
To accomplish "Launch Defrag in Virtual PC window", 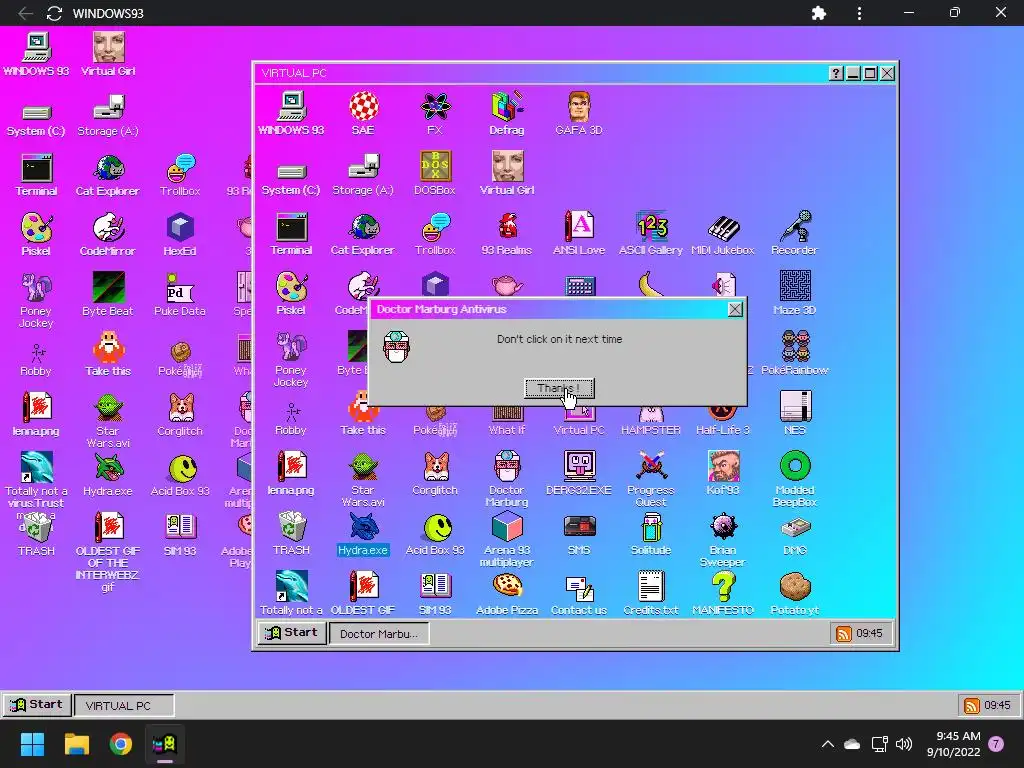I will [507, 113].
